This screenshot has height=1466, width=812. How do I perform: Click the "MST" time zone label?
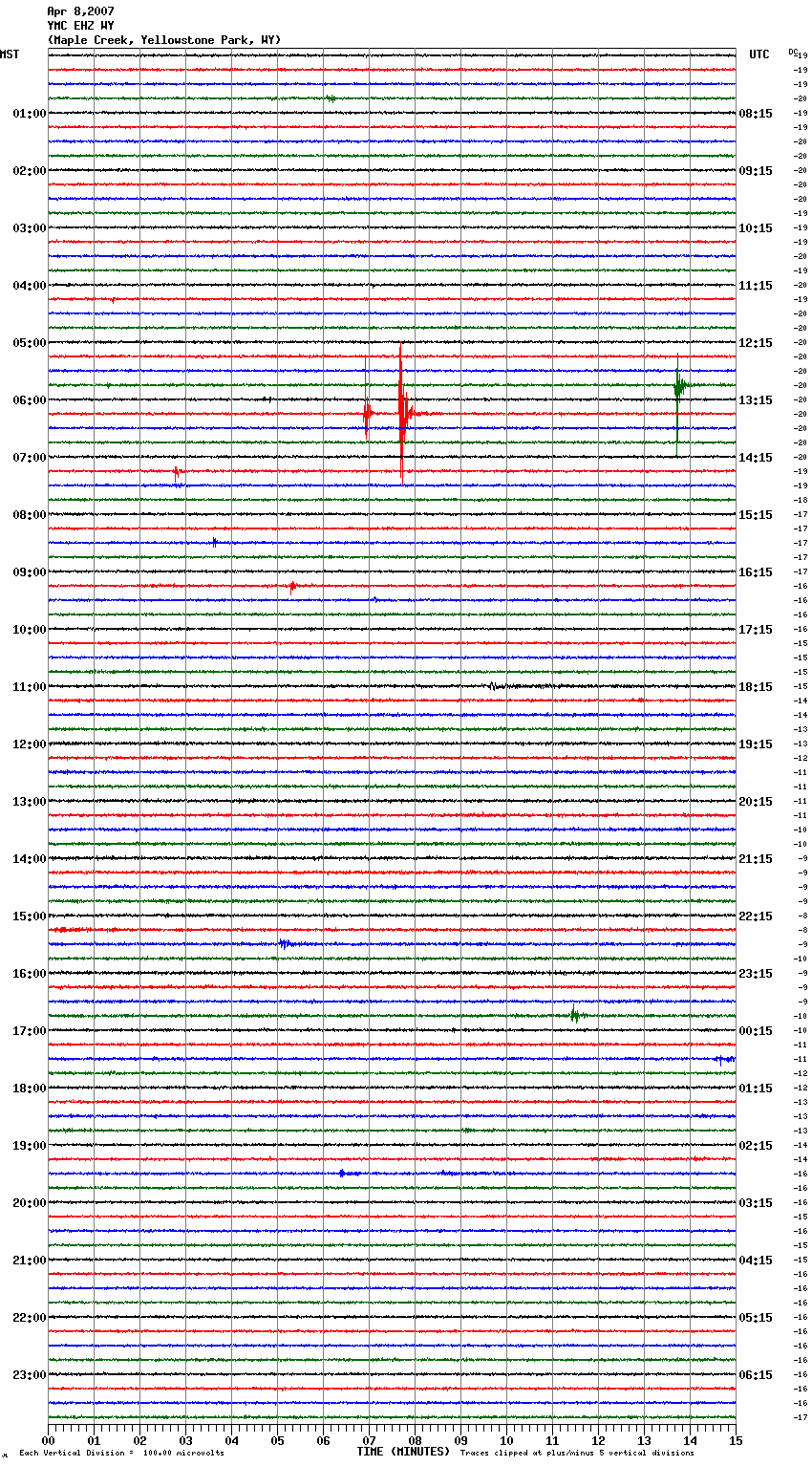(x=10, y=54)
